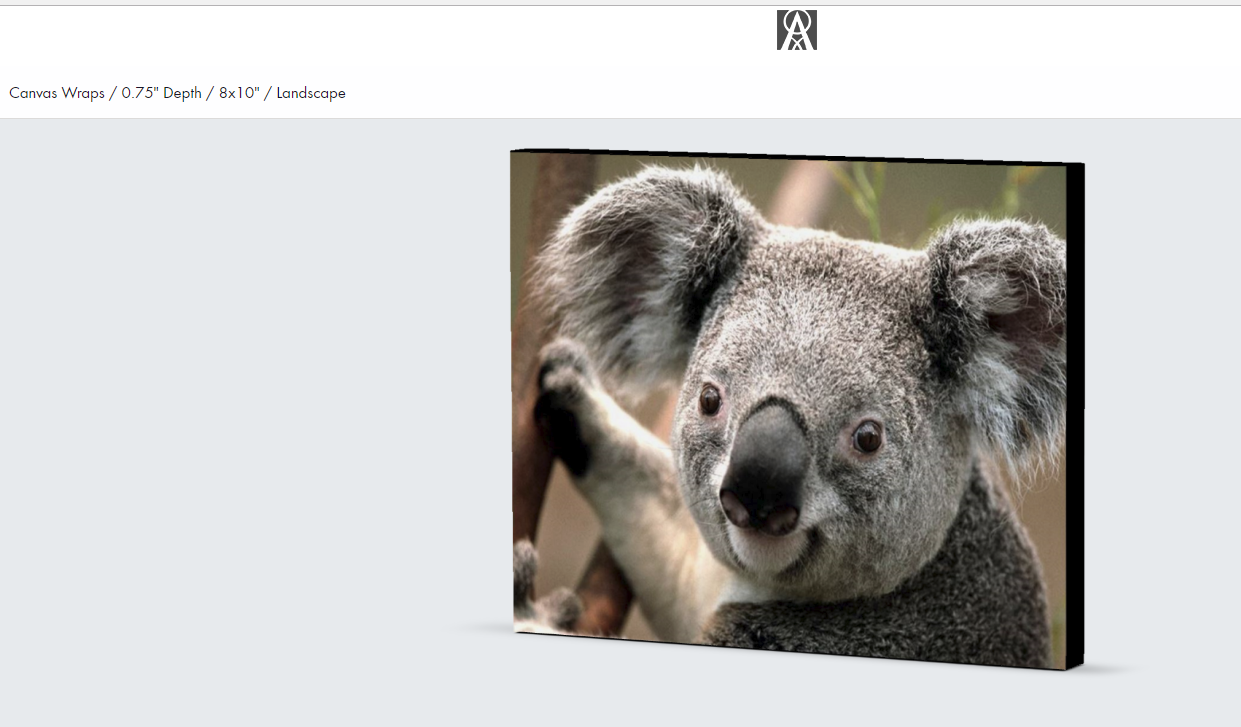
Task: Click the koala's black nose on canvas
Action: pos(765,465)
